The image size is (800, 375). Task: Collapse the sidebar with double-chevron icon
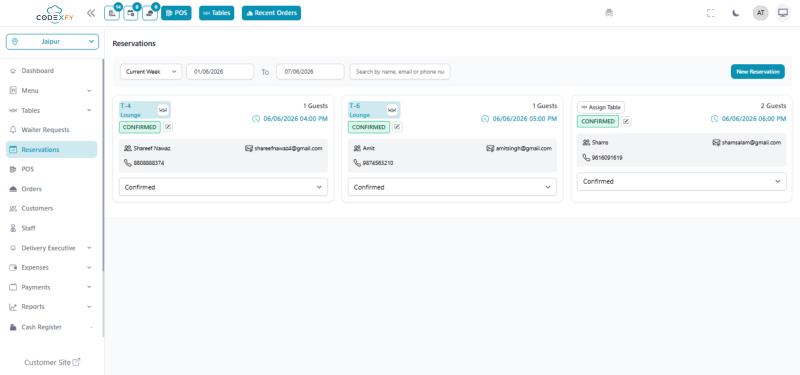pyautogui.click(x=91, y=13)
